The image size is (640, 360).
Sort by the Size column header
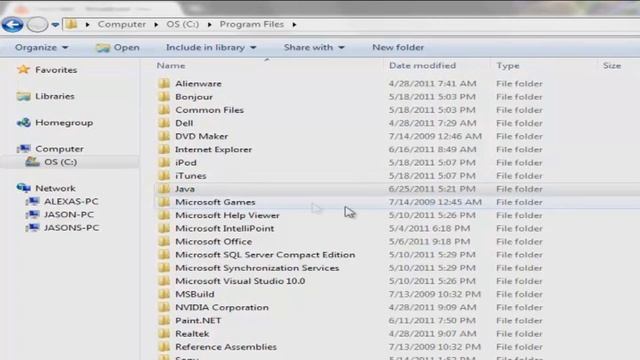[x=612, y=66]
